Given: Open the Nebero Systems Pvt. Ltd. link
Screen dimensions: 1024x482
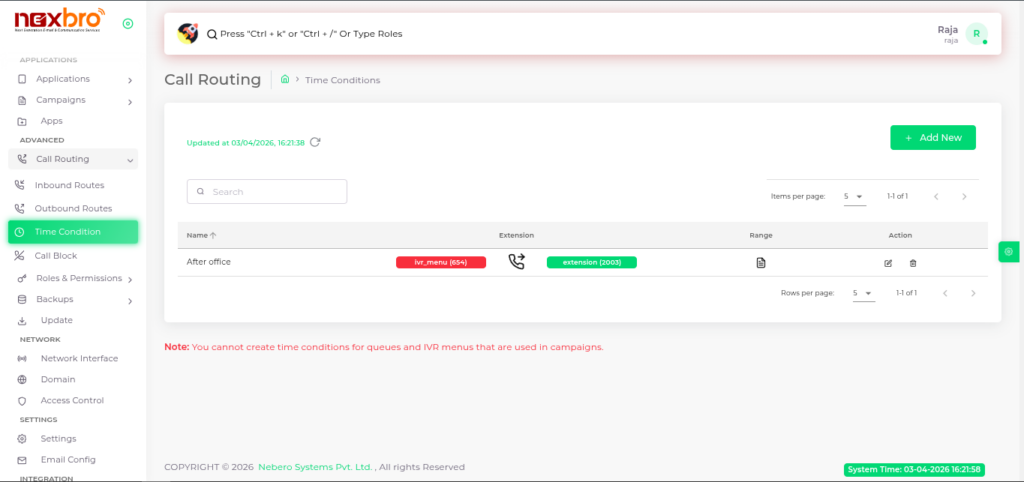Looking at the screenshot, I should click(x=314, y=467).
